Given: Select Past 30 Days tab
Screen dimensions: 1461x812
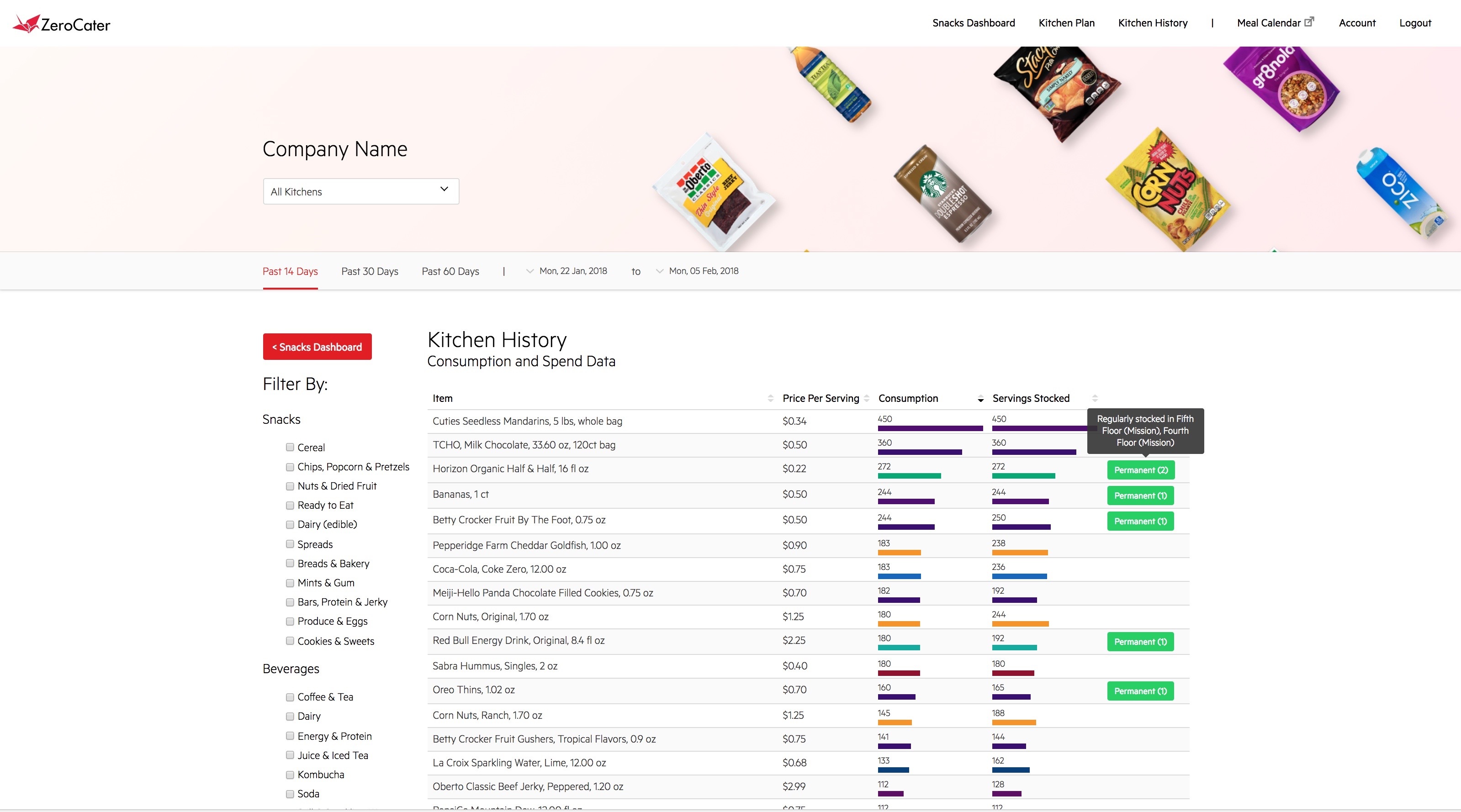Looking at the screenshot, I should pos(369,271).
